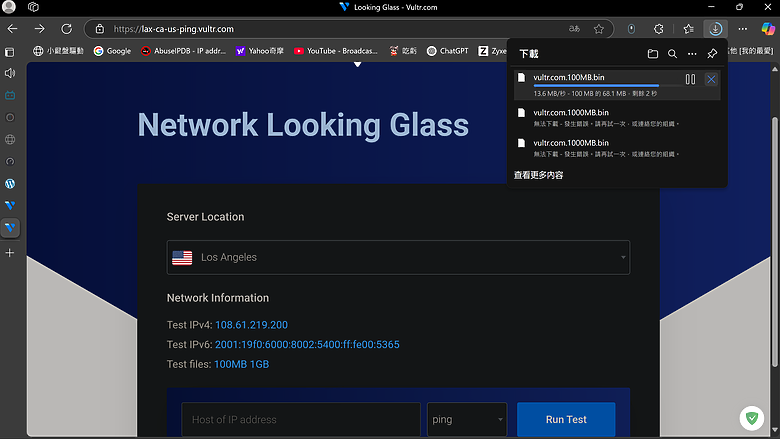Select the active Vultr sidebar tab
780x439 pixels.
point(10,227)
